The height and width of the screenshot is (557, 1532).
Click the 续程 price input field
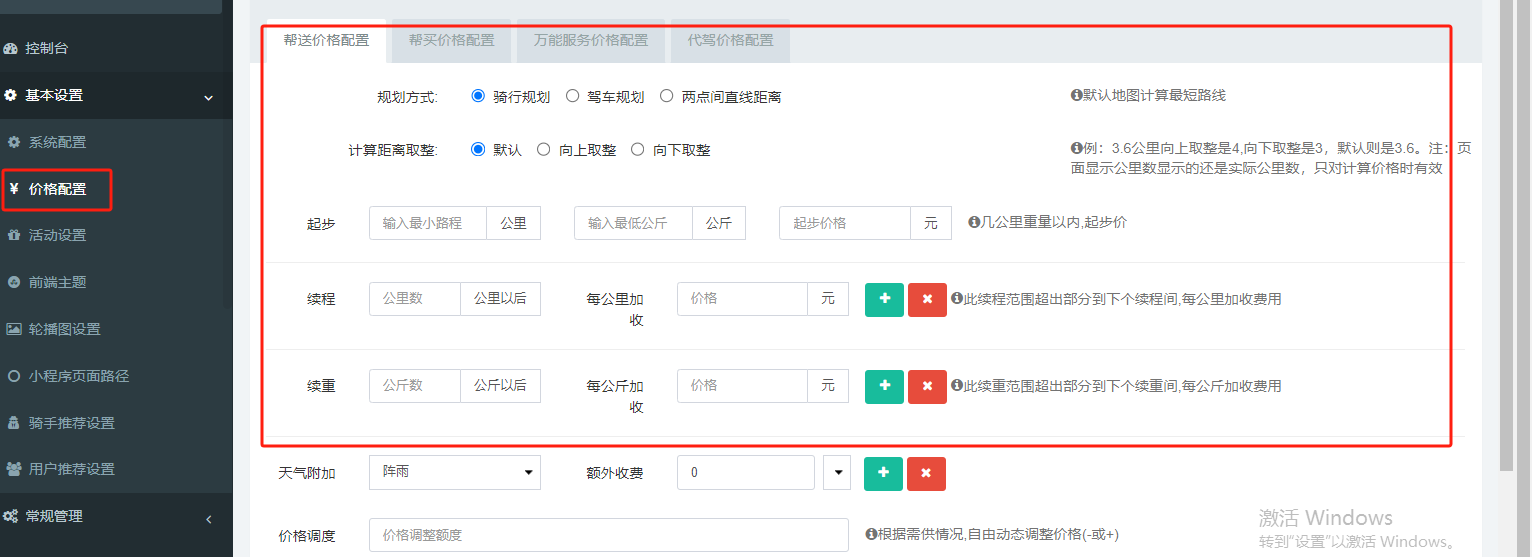pos(742,299)
